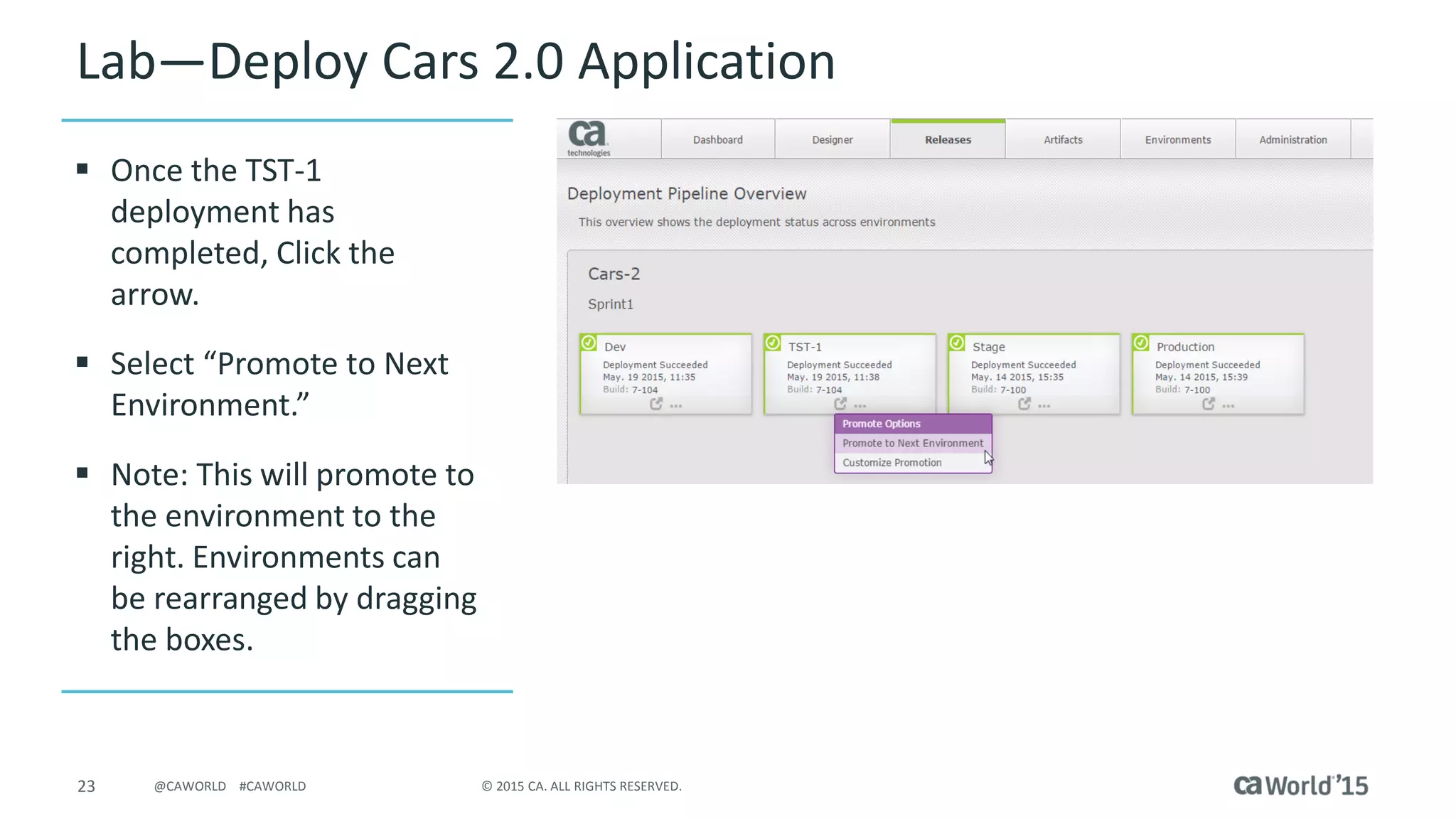Select the Stage environment card title
Viewport: 1456px width, 819px height.
click(x=989, y=347)
